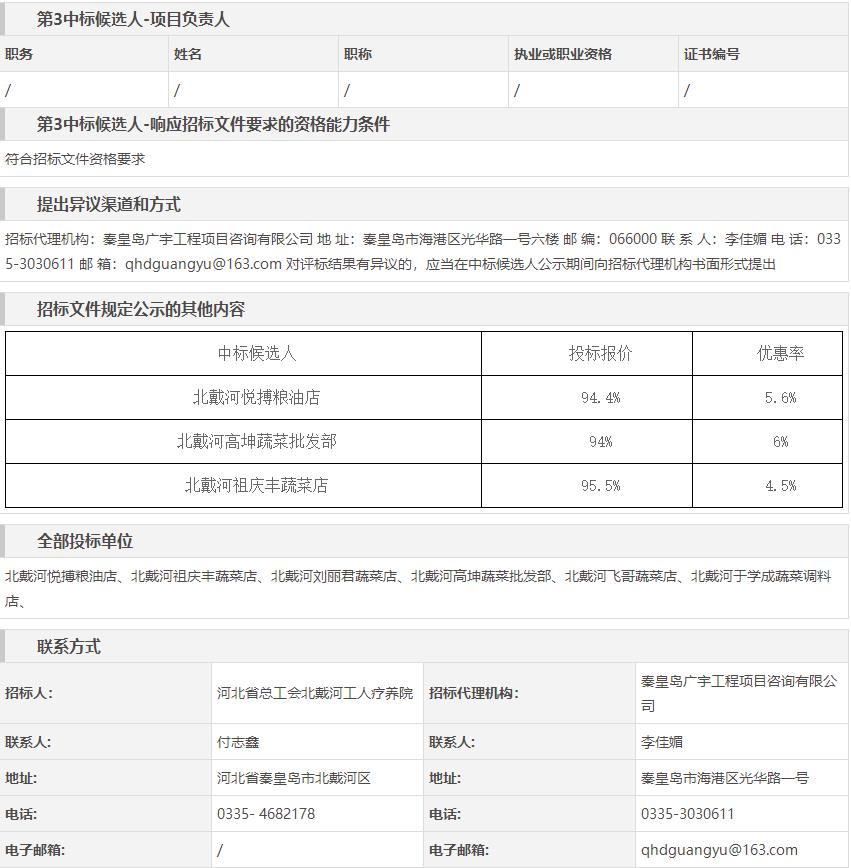This screenshot has width=851, height=868.
Task: Click the 符合招标文件资格要求 text row
Action: coord(75,159)
